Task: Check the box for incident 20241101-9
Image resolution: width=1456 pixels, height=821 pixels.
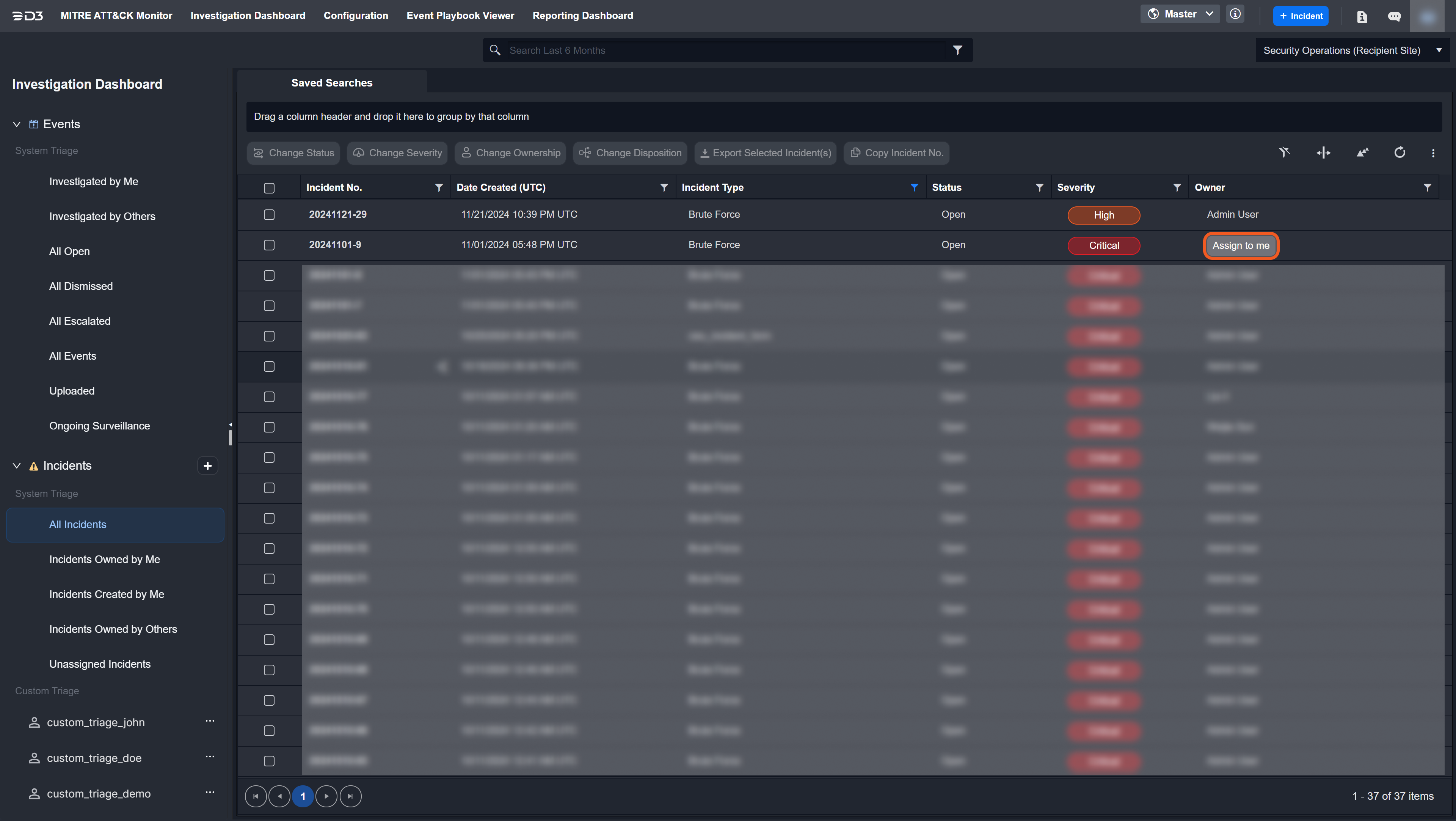Action: tap(269, 245)
